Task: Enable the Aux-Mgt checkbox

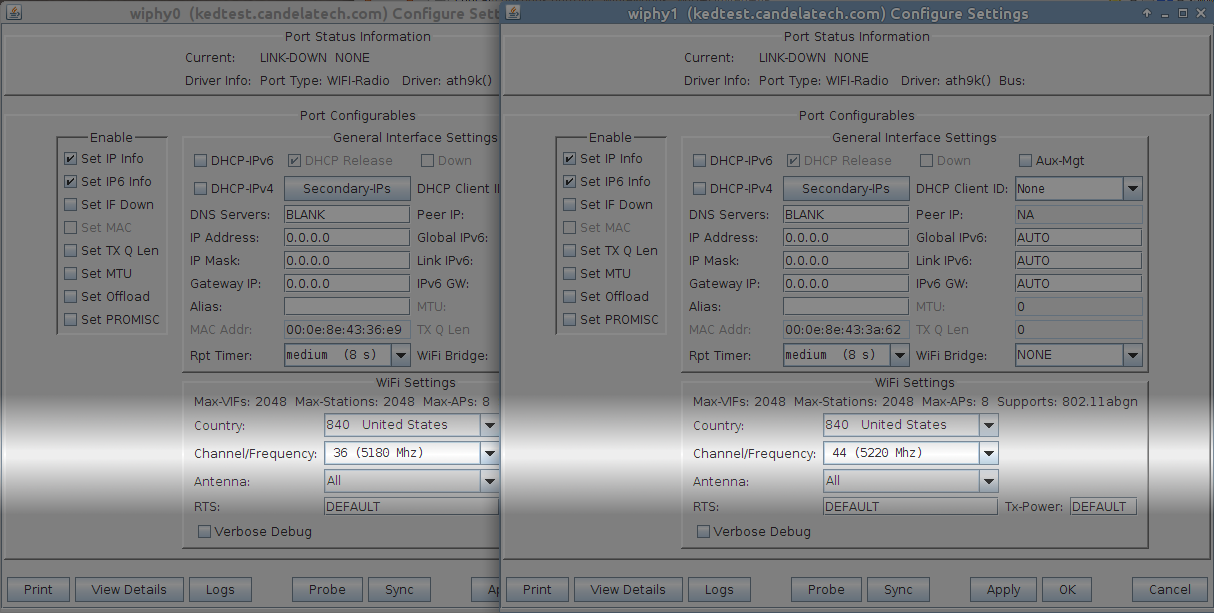Action: pos(1025,160)
